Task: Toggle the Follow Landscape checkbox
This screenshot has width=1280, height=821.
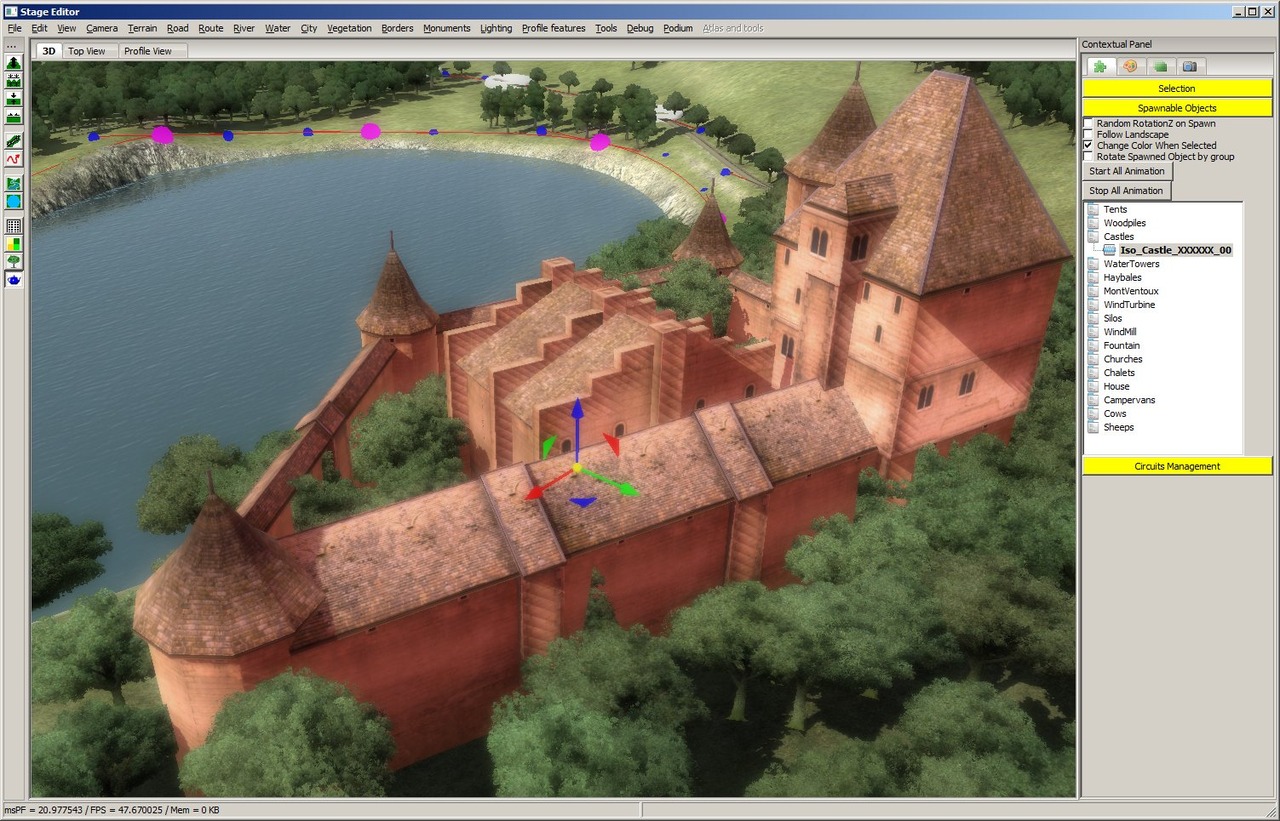Action: 1088,134
